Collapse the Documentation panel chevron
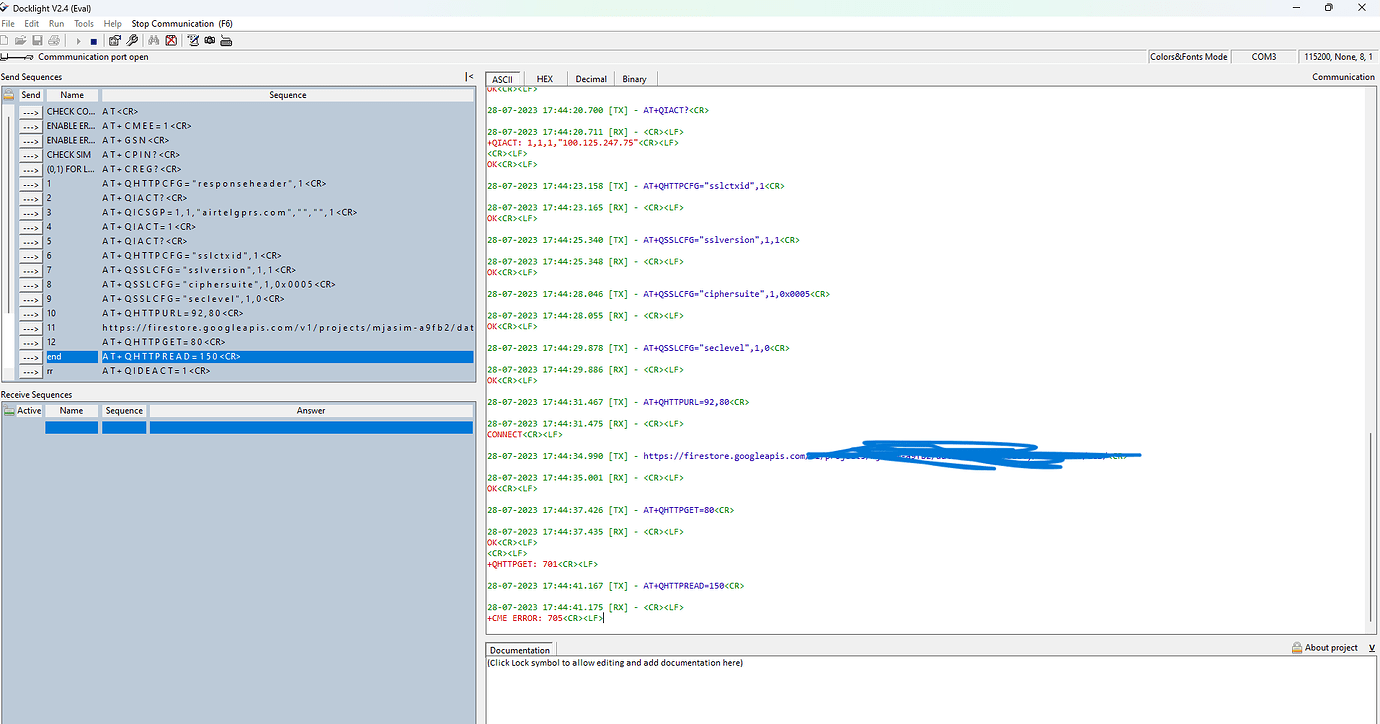This screenshot has height=724, width=1380. pyautogui.click(x=1371, y=648)
